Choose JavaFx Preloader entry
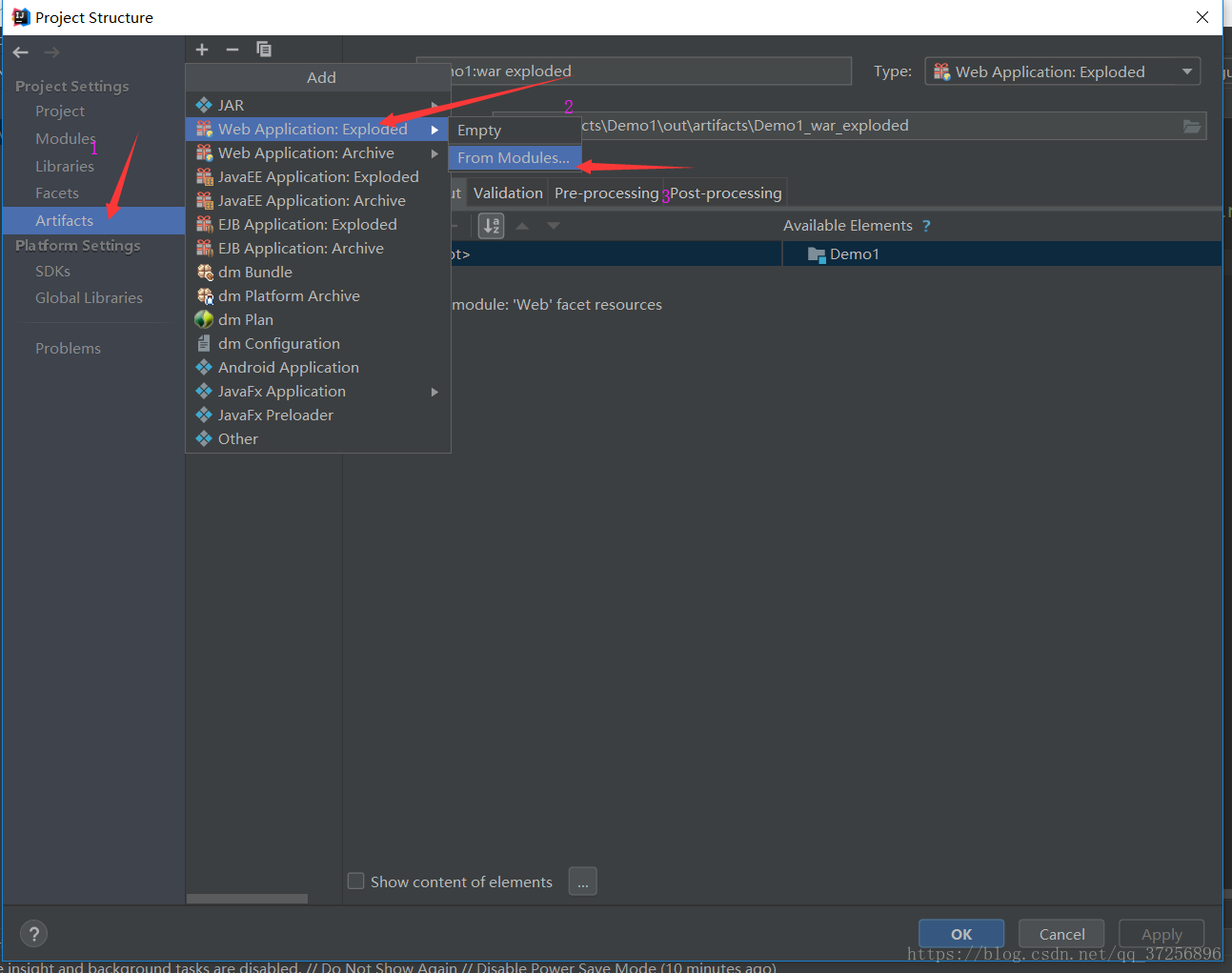 coord(317,415)
